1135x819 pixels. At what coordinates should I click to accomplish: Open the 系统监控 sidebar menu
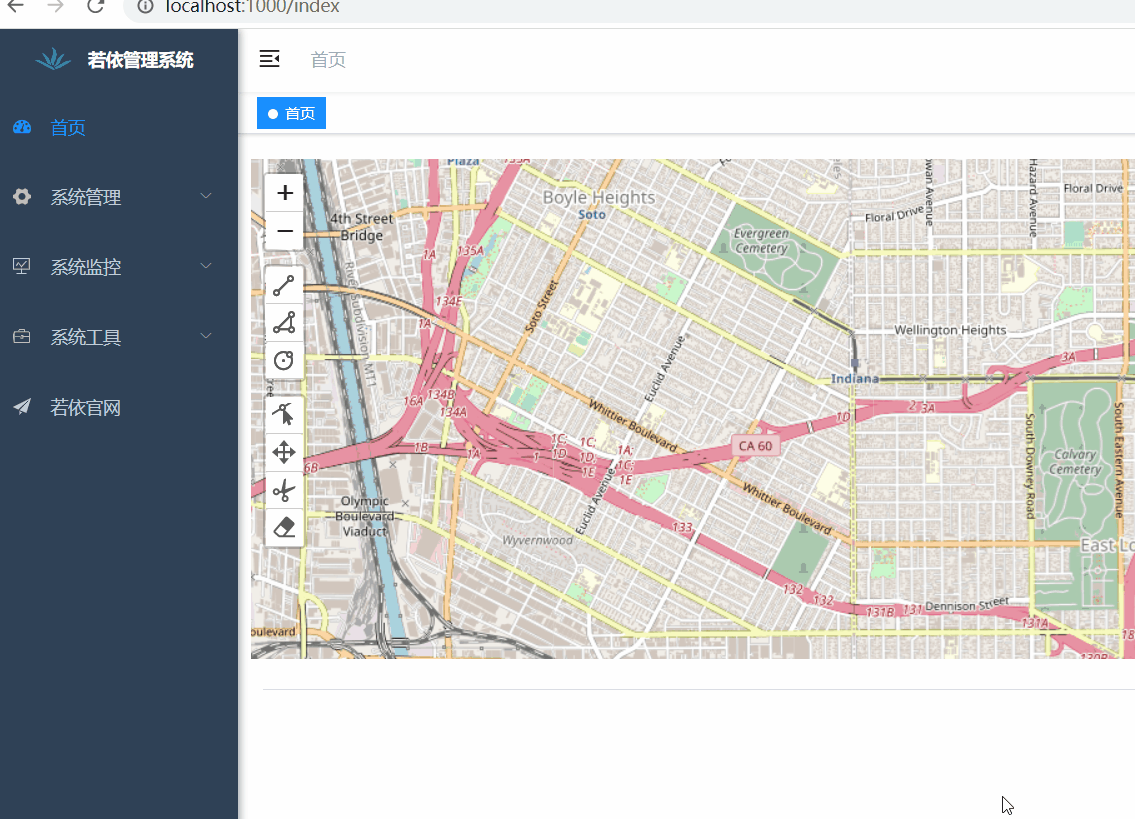click(119, 267)
